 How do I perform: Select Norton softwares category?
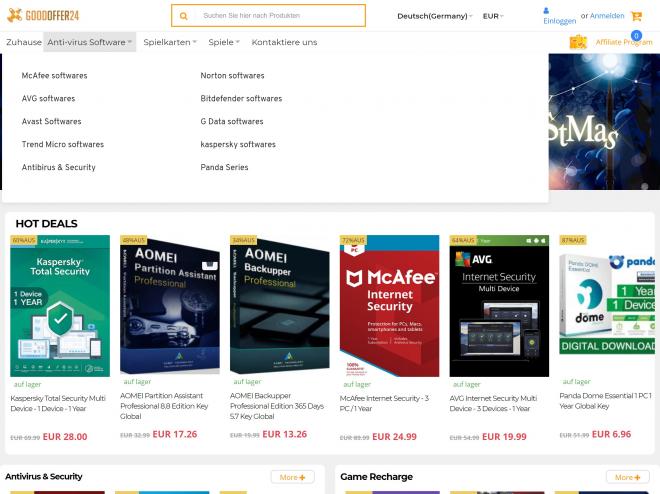pyautogui.click(x=232, y=76)
